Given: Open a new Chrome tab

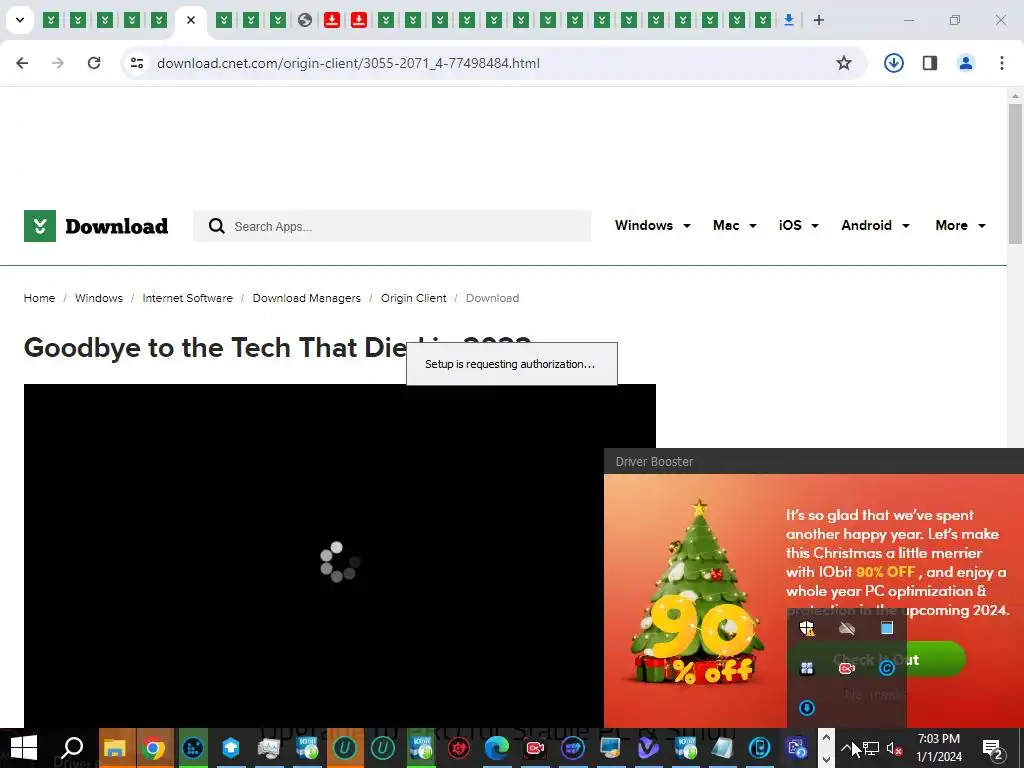Looking at the screenshot, I should (x=818, y=20).
